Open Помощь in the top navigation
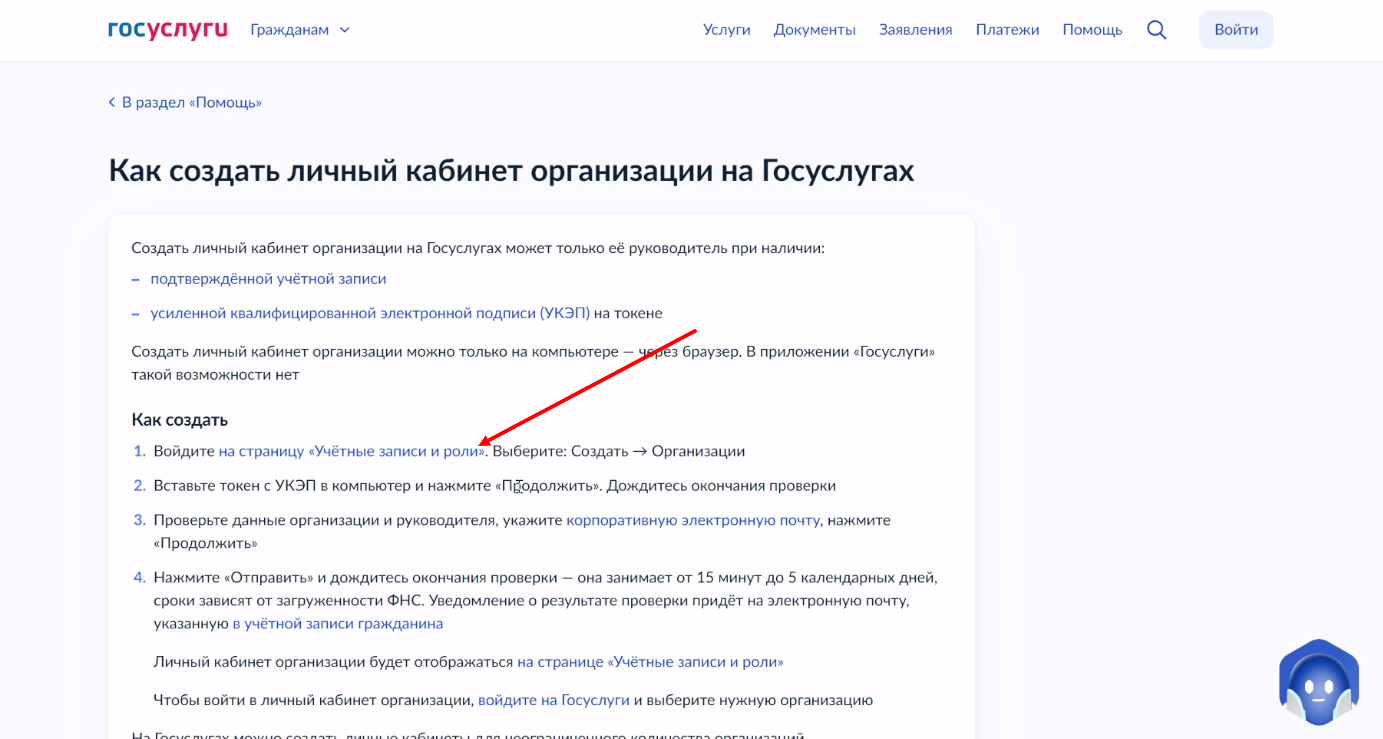Viewport: 1383px width, 739px height. 1092,30
